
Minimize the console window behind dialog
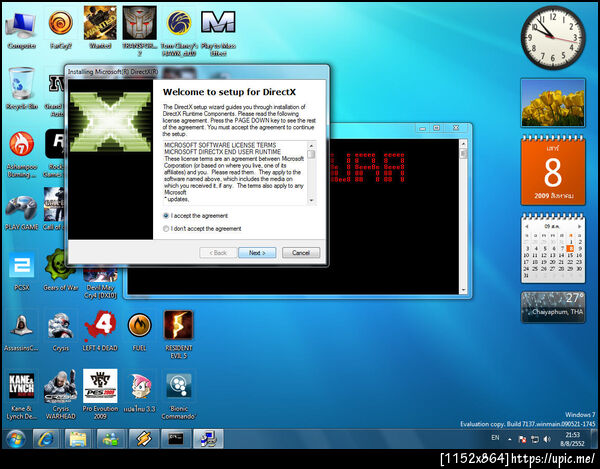[x=423, y=128]
